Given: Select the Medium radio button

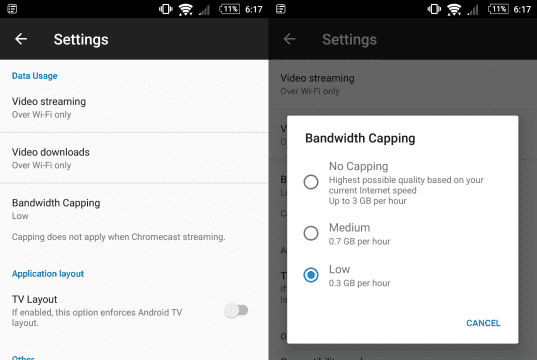Looking at the screenshot, I should (311, 233).
